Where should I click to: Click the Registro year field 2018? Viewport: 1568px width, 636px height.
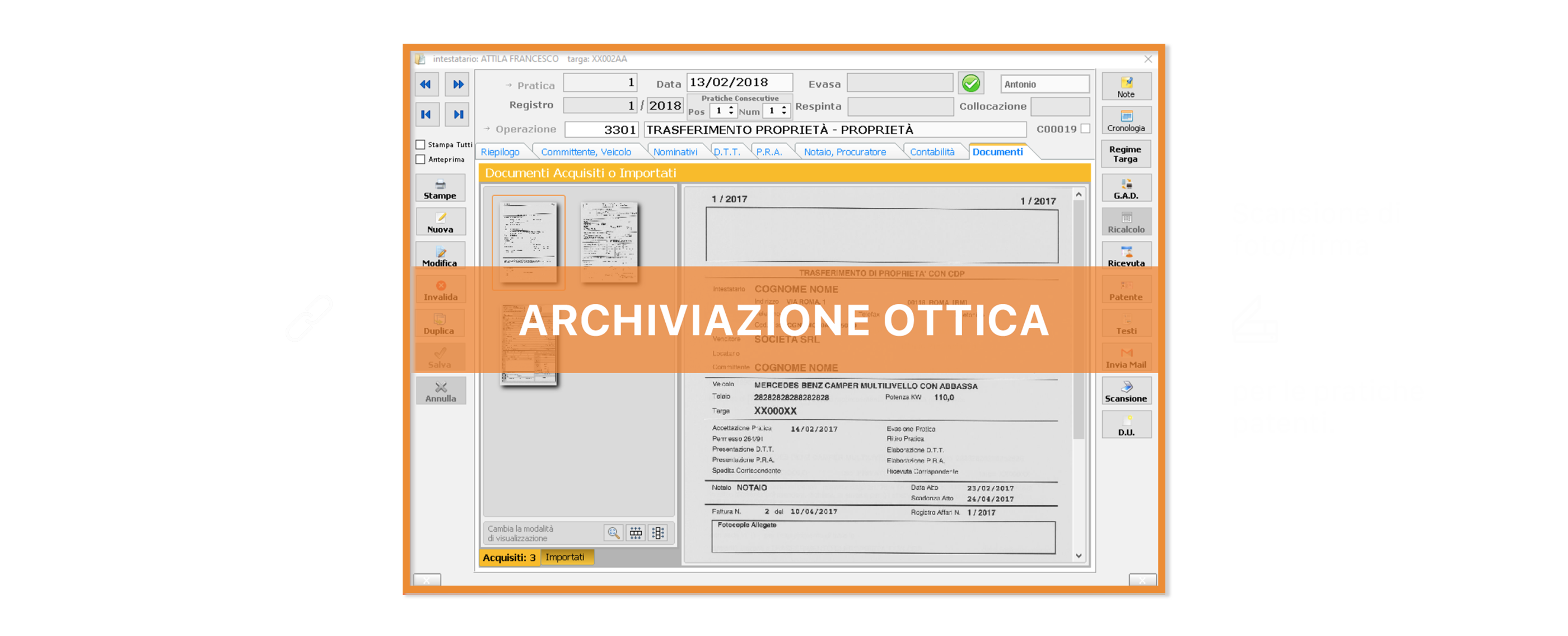click(x=665, y=105)
